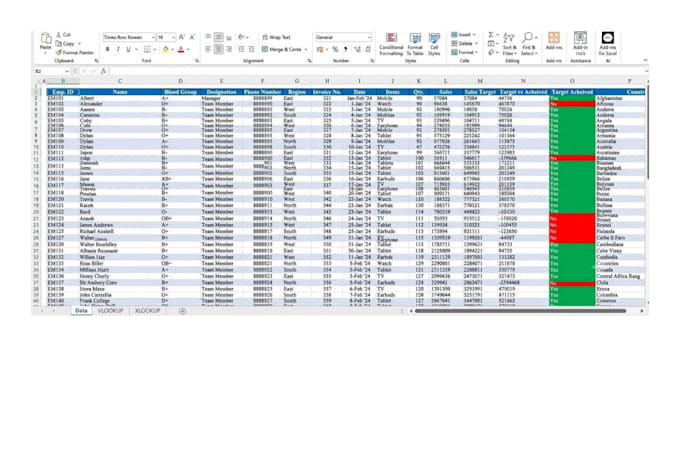The image size is (680, 459).
Task: Expand the formula bar
Action: tap(646, 71)
